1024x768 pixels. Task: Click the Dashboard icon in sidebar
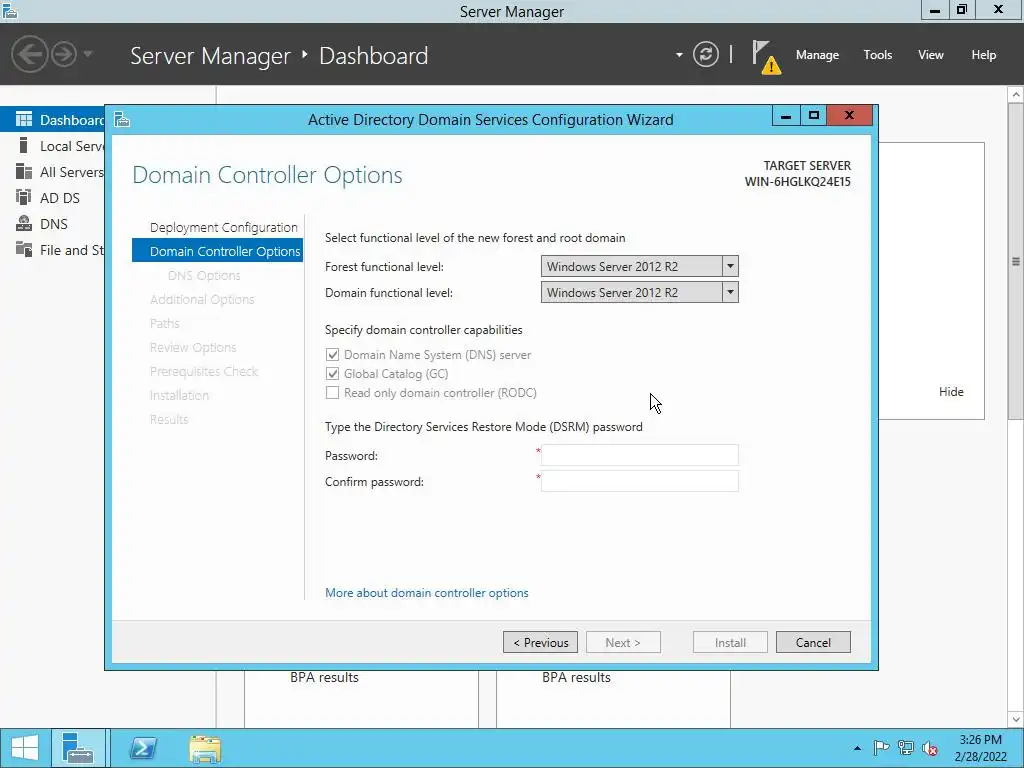tap(24, 119)
